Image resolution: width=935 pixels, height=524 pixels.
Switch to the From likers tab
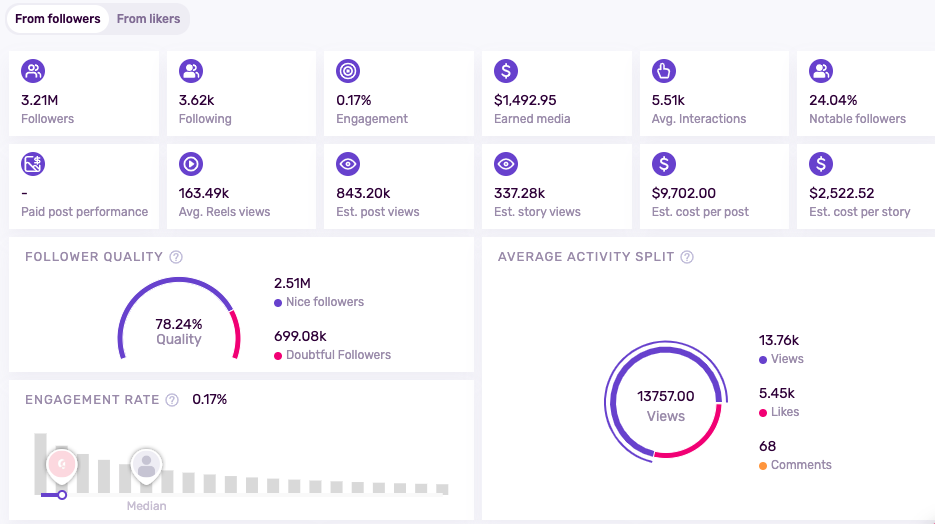click(x=149, y=19)
